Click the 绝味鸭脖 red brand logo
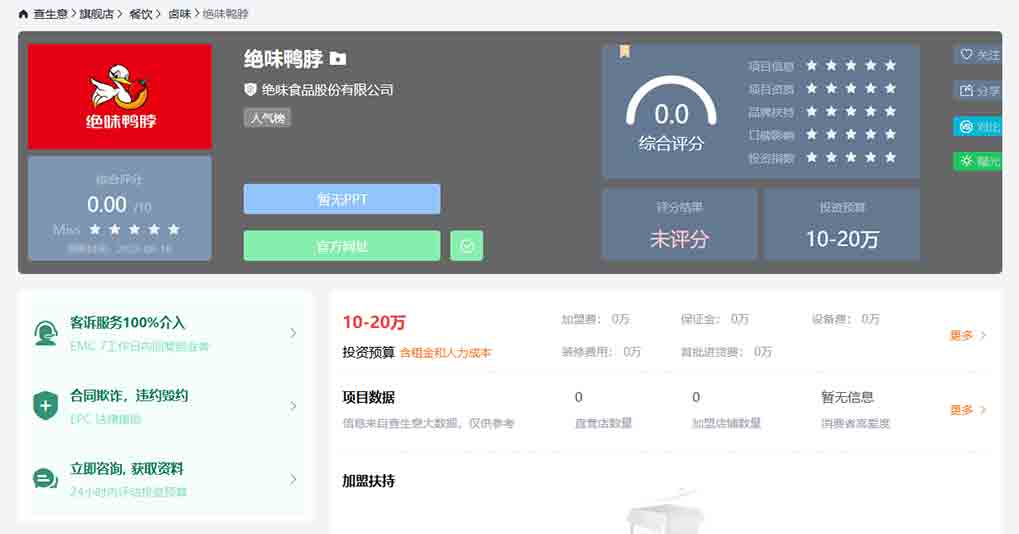1019x534 pixels. [120, 97]
